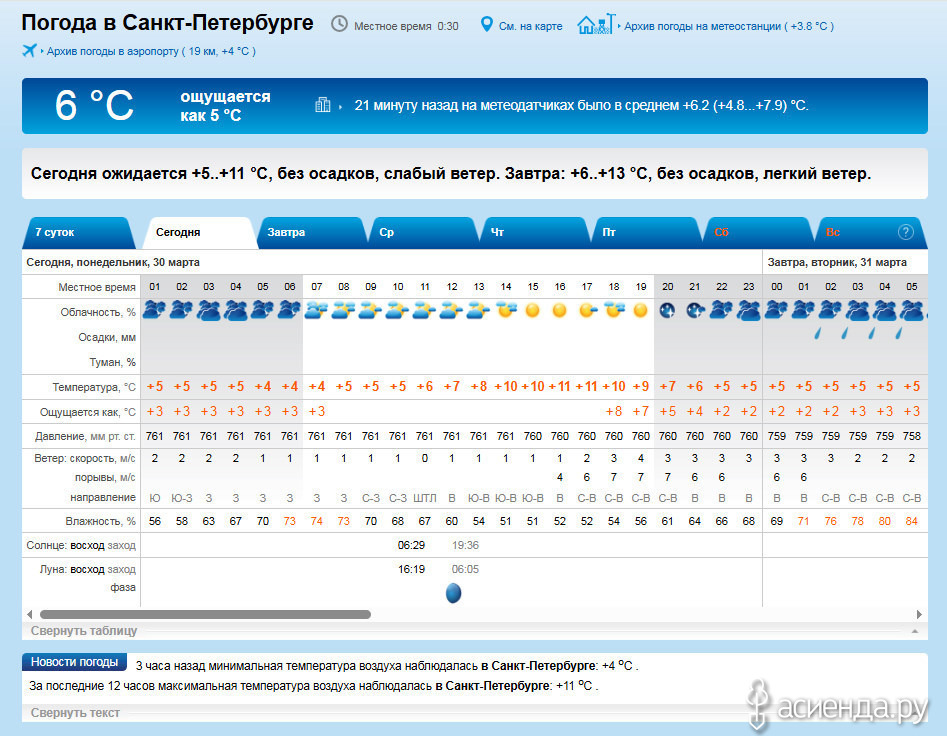The image size is (947, 736).
Task: Open the question mark help icon
Action: pyautogui.click(x=906, y=232)
